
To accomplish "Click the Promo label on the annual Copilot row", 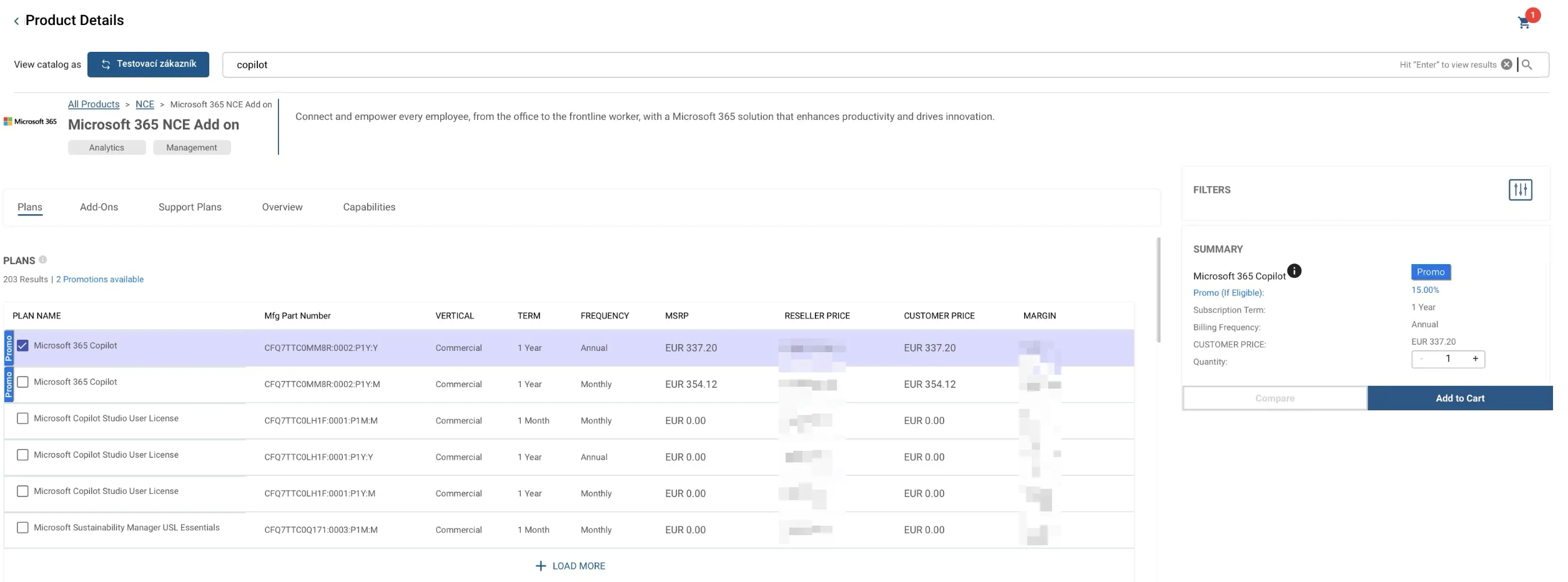I will click(9, 348).
